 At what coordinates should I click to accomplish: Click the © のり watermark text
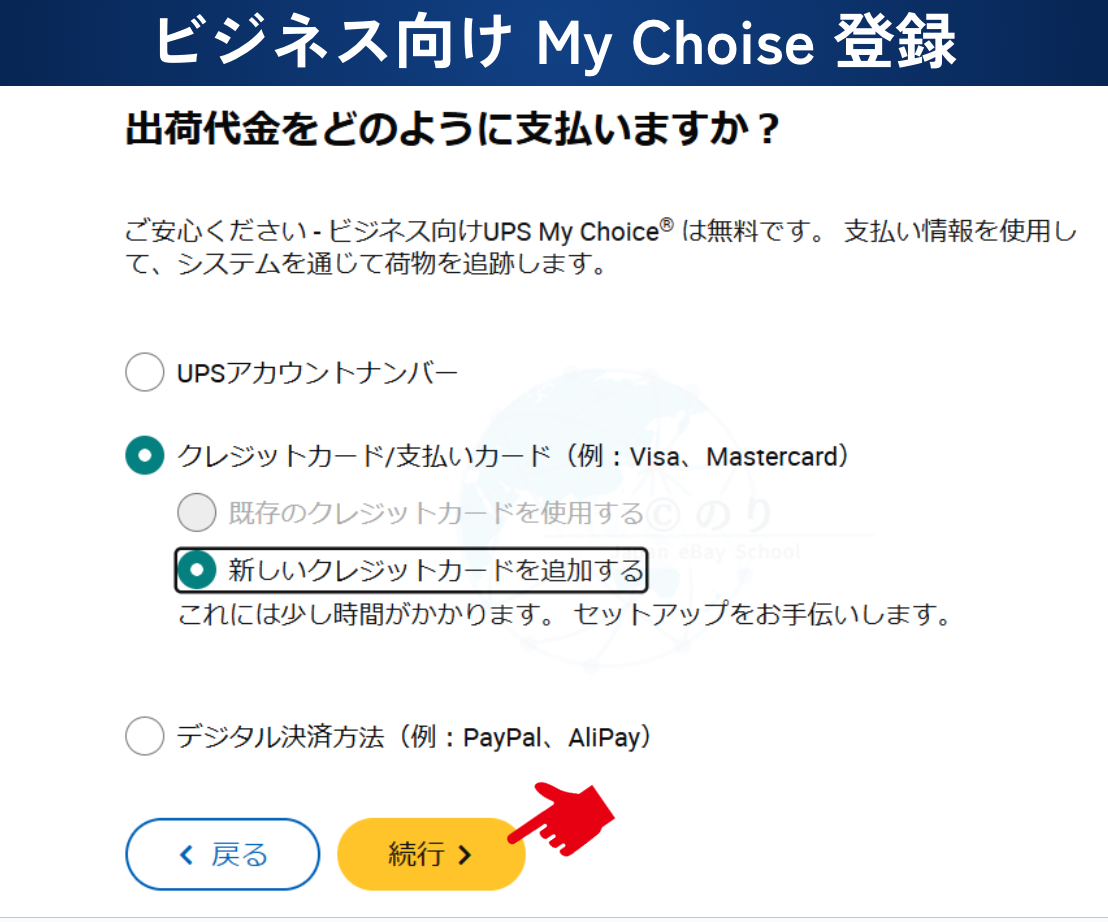click(710, 514)
